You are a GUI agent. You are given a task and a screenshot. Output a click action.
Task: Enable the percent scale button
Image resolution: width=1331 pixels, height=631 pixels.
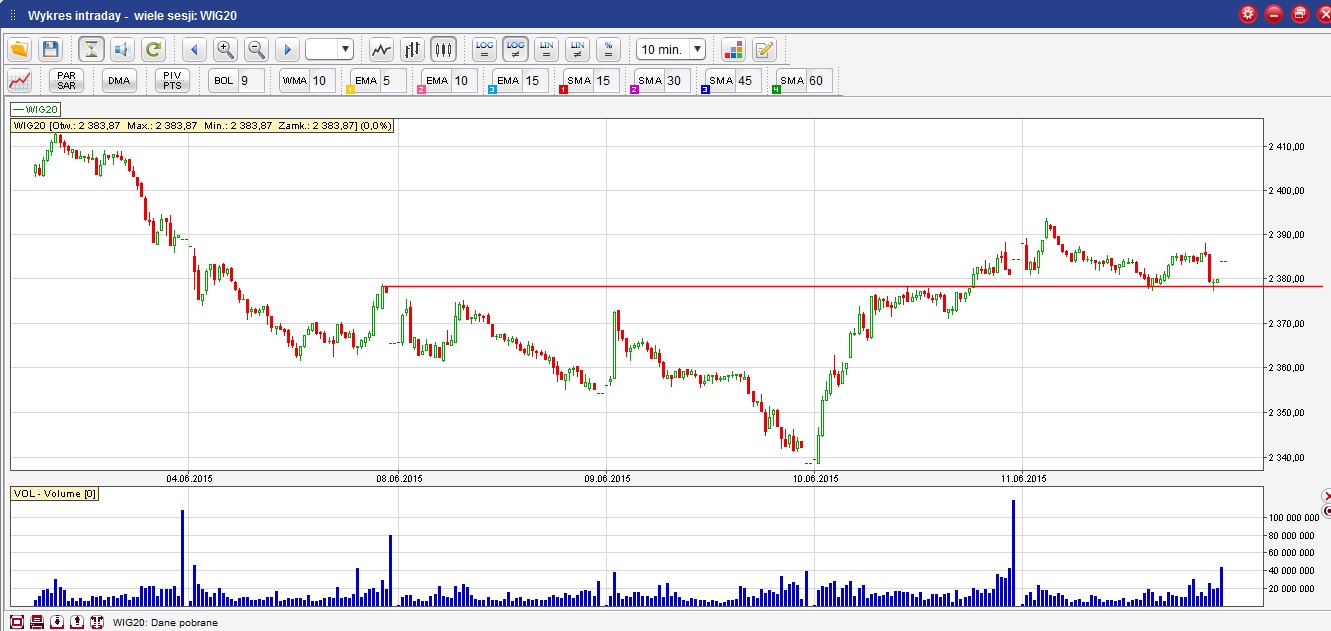point(609,49)
